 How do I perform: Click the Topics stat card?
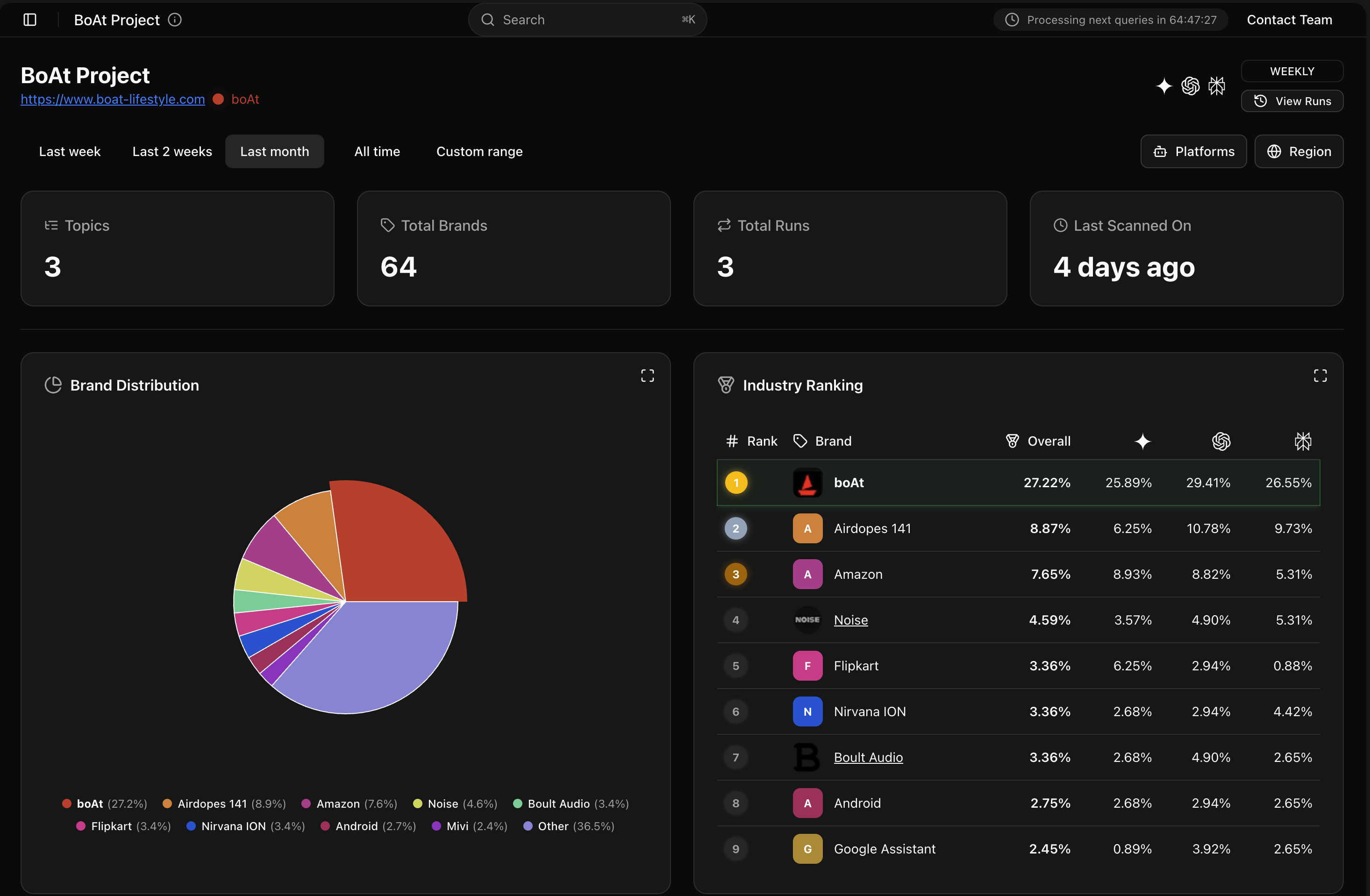click(177, 249)
